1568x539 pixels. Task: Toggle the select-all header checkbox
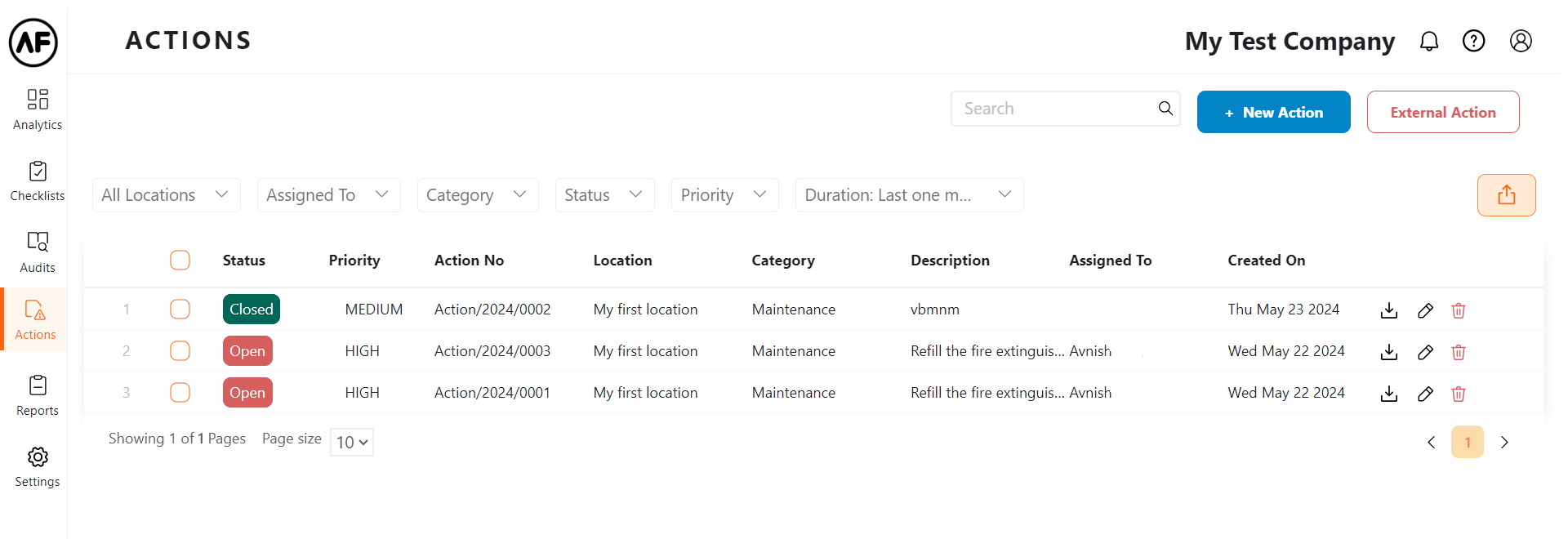(x=180, y=260)
